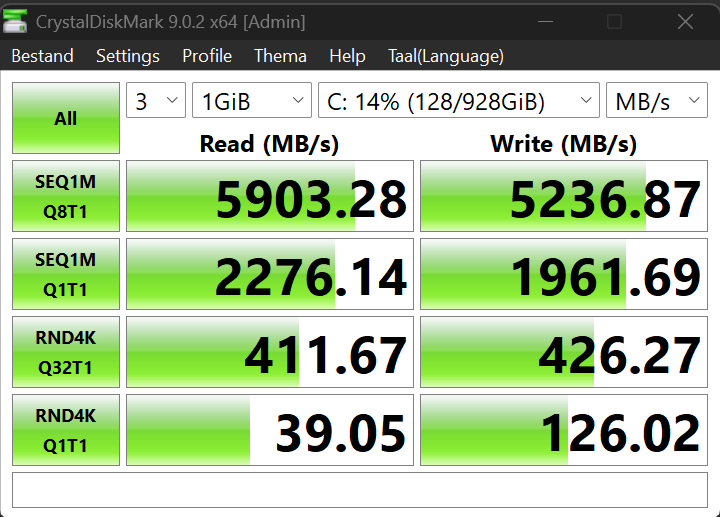Run the SEQ1M Q1T1 test
The width and height of the screenshot is (720, 517).
[66, 274]
